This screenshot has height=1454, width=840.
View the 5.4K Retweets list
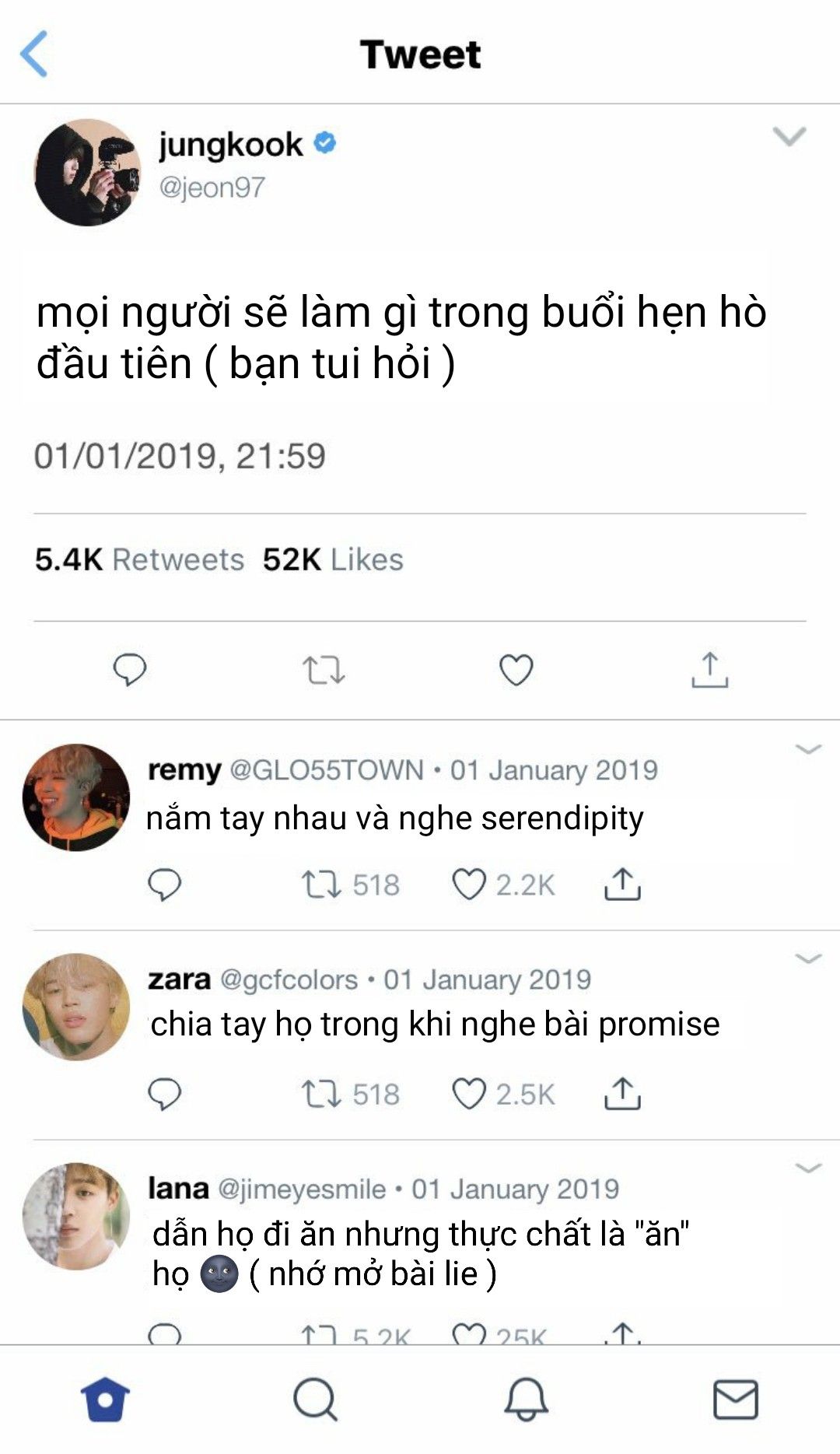click(x=139, y=559)
